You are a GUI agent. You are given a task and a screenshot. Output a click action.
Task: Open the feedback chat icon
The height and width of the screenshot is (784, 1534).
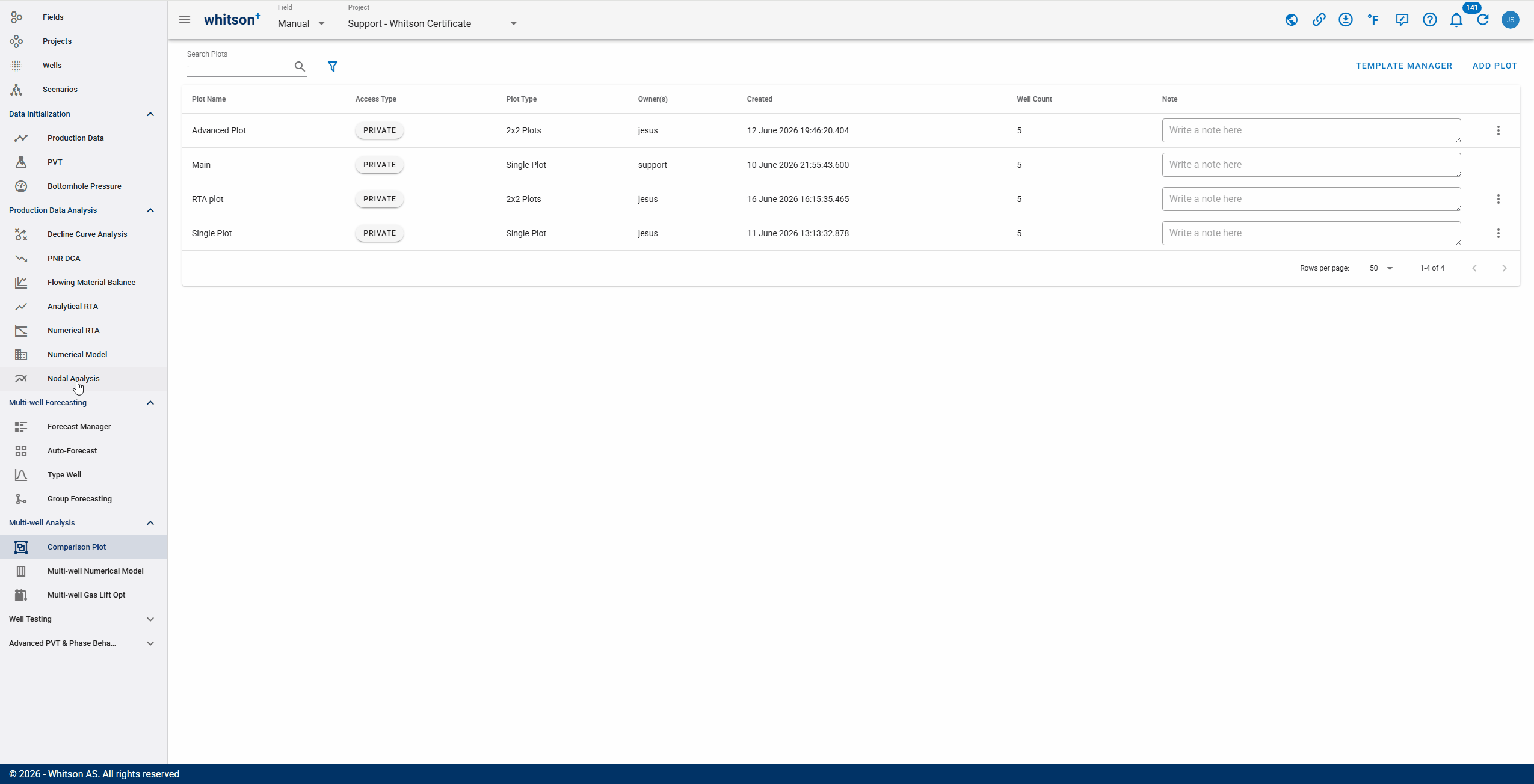click(x=1402, y=20)
